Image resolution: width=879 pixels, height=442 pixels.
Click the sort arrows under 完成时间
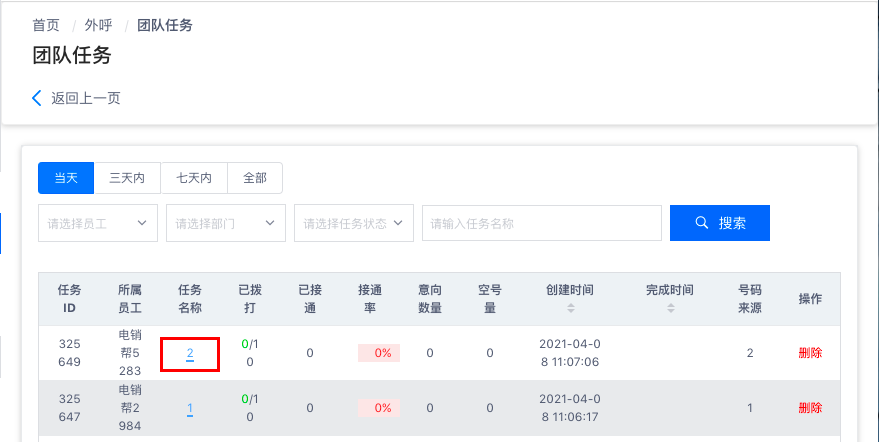(x=670, y=308)
